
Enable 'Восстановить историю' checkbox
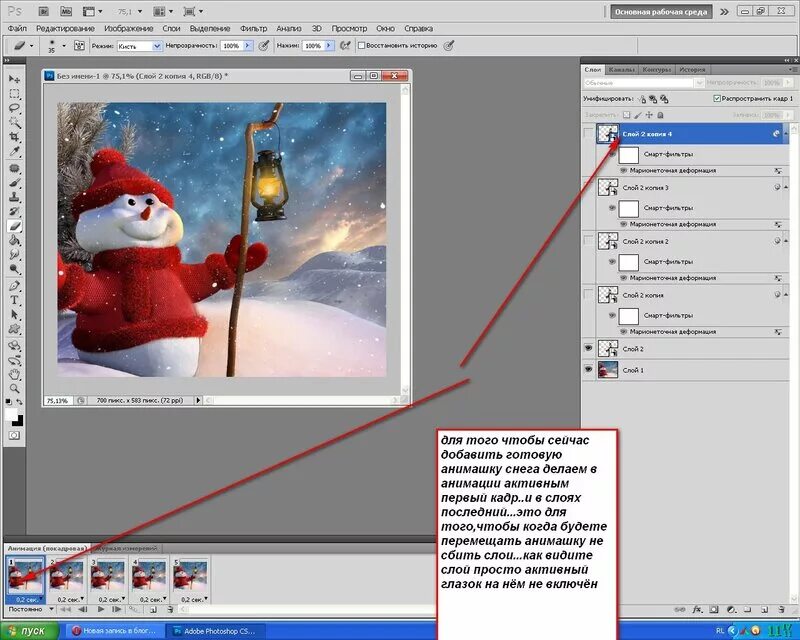(x=362, y=45)
